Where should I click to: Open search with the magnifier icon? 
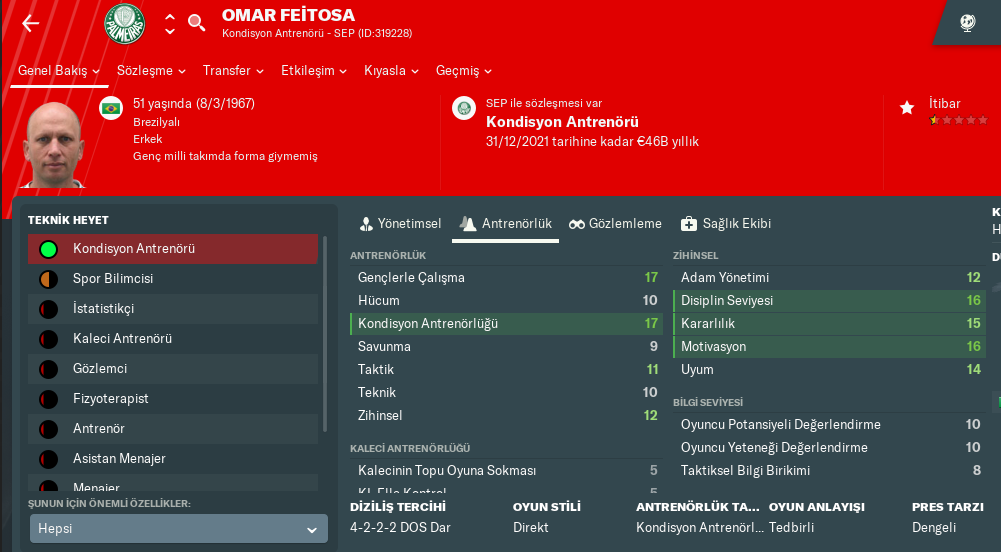coord(197,23)
